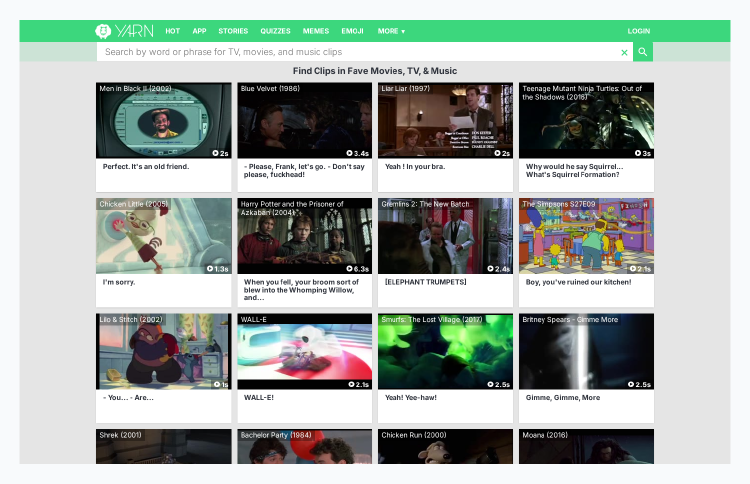Click "Yeah ! In your bra." caption
The height and width of the screenshot is (484, 750).
point(415,166)
